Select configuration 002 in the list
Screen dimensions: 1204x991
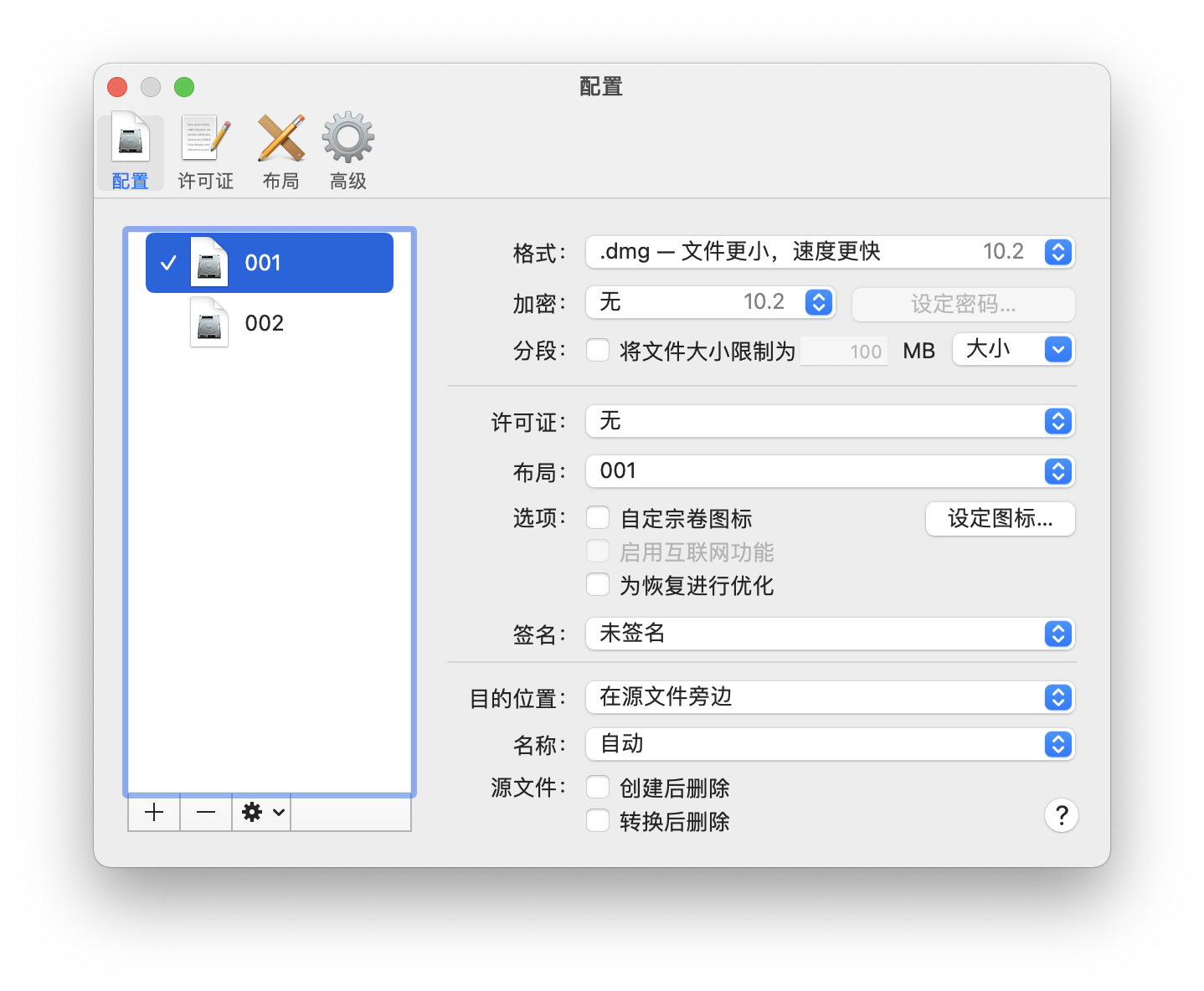(x=270, y=323)
